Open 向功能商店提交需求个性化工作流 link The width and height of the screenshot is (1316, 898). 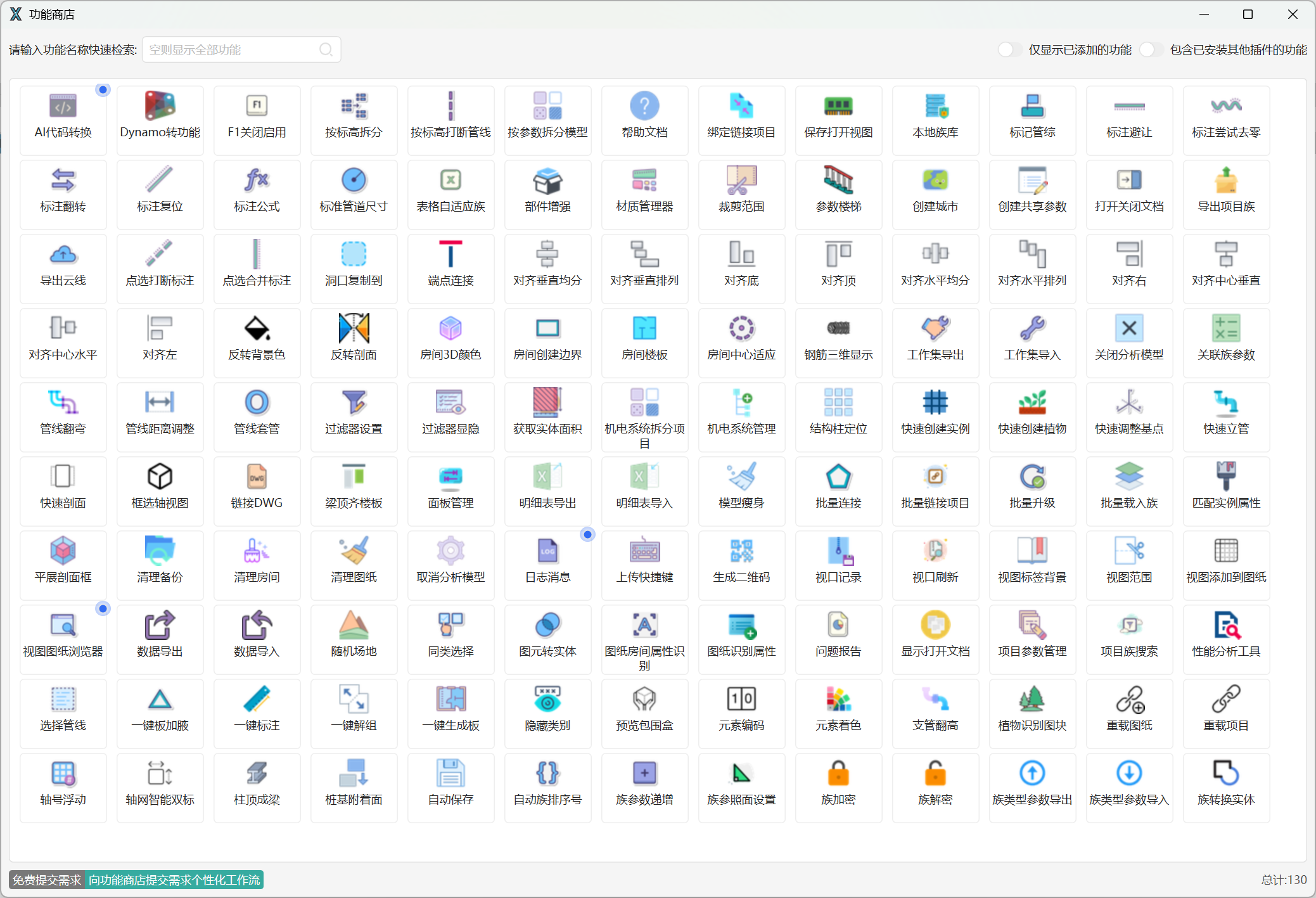click(x=174, y=880)
